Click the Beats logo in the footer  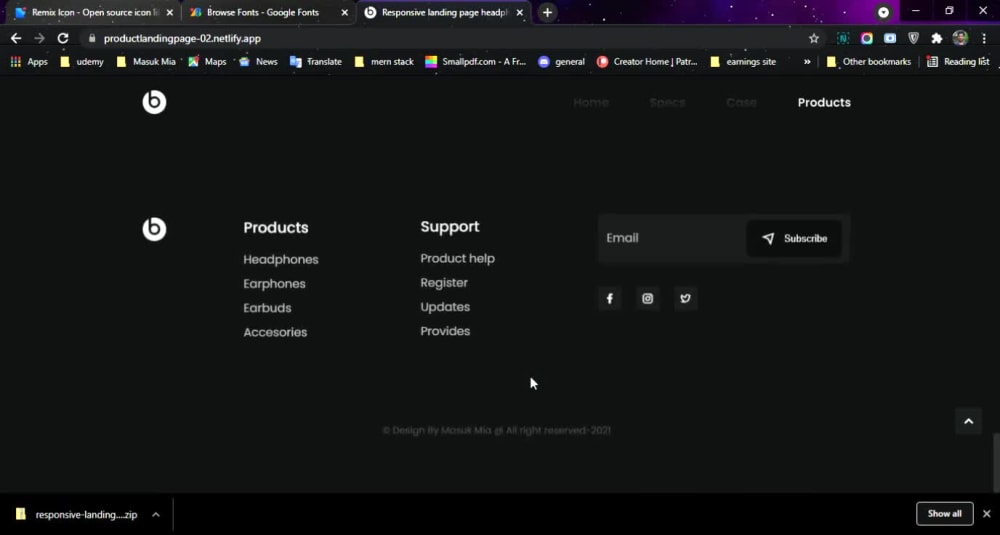coord(154,229)
